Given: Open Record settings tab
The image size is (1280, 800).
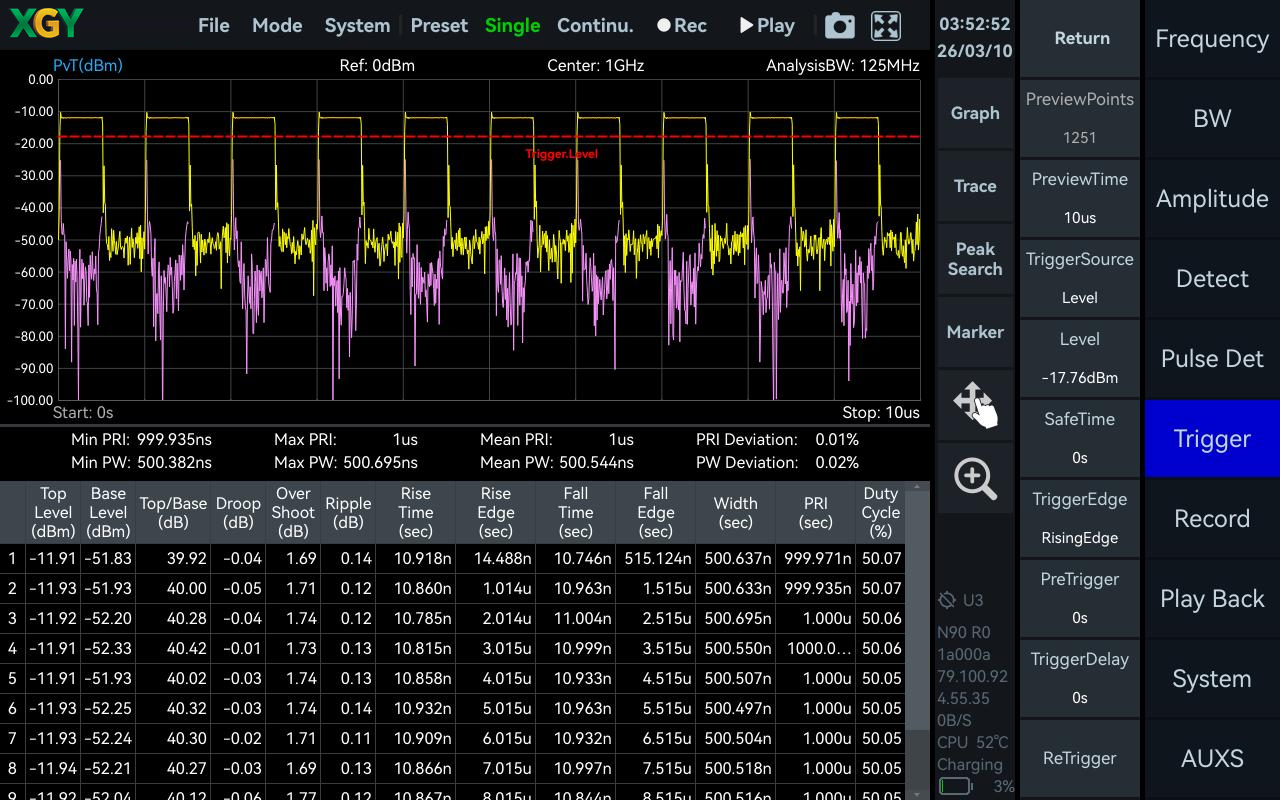Looking at the screenshot, I should coord(1212,519).
